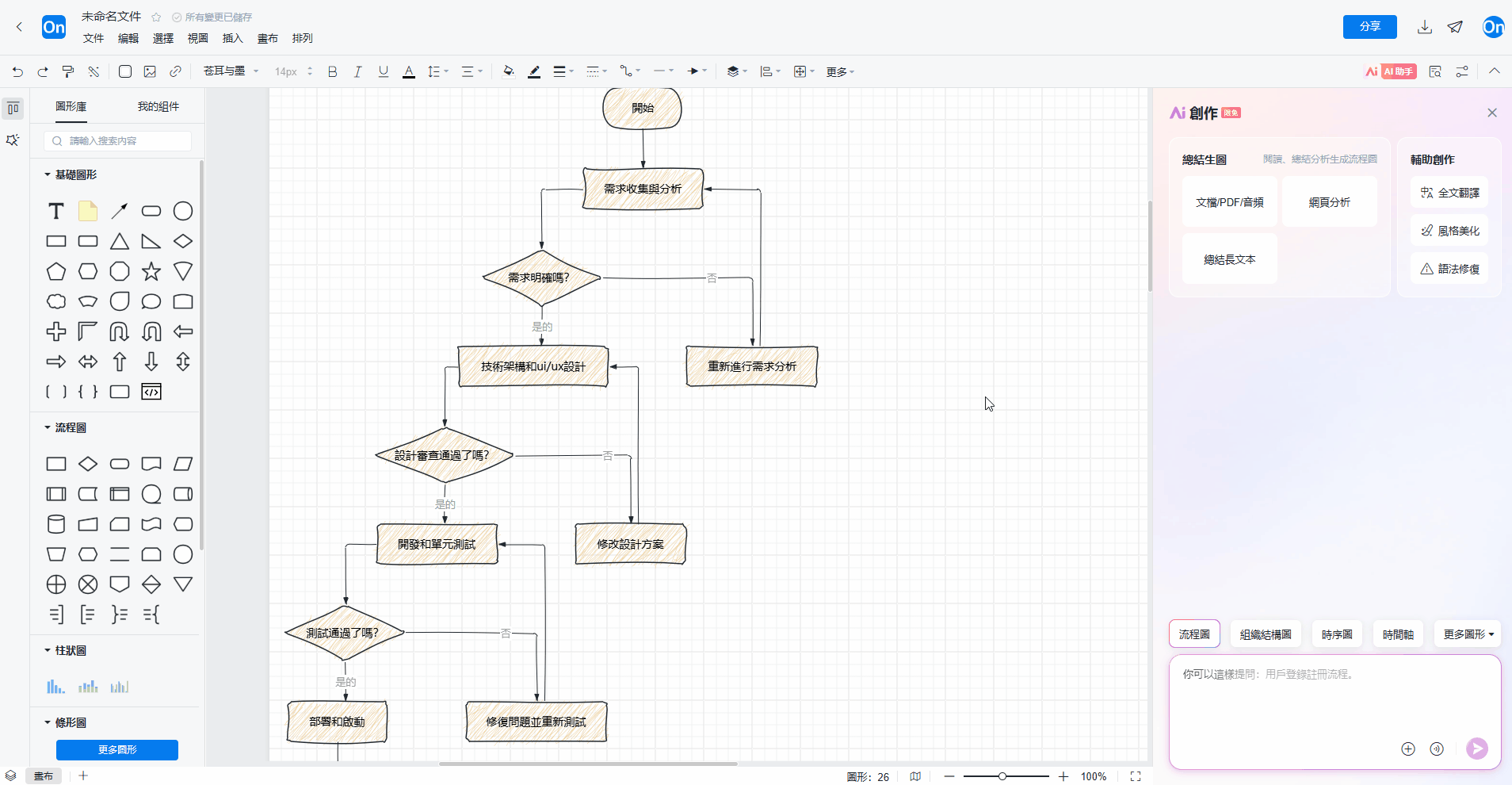
Task: Click the download icon at top right
Action: (x=1424, y=27)
